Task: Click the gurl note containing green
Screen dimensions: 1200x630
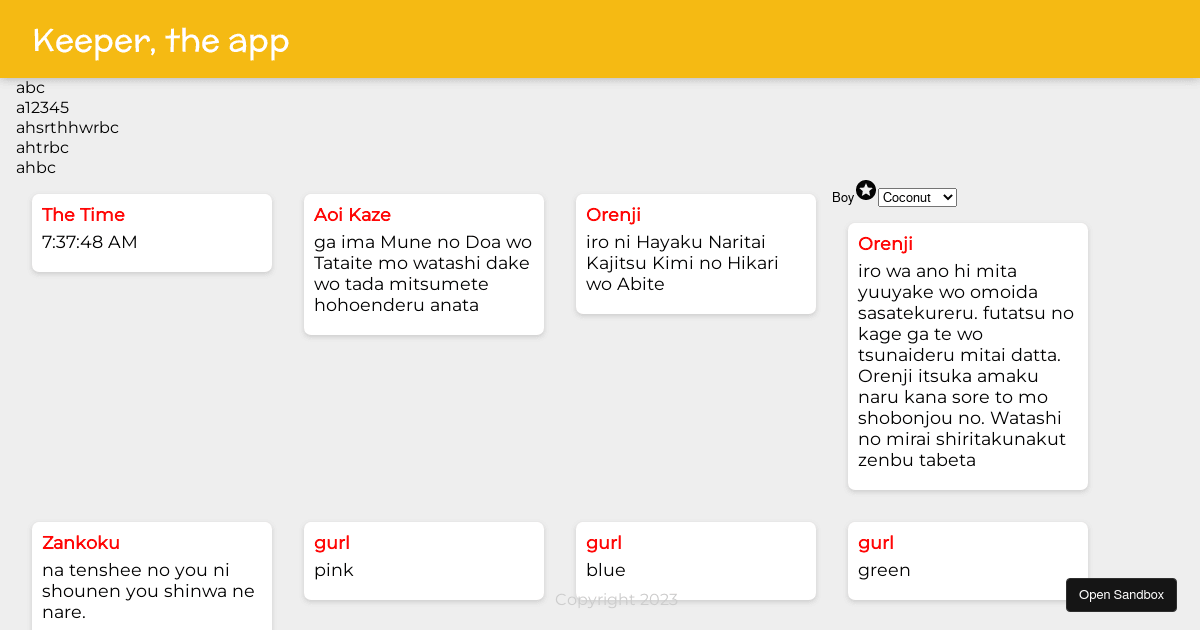Action: pyautogui.click(x=967, y=560)
